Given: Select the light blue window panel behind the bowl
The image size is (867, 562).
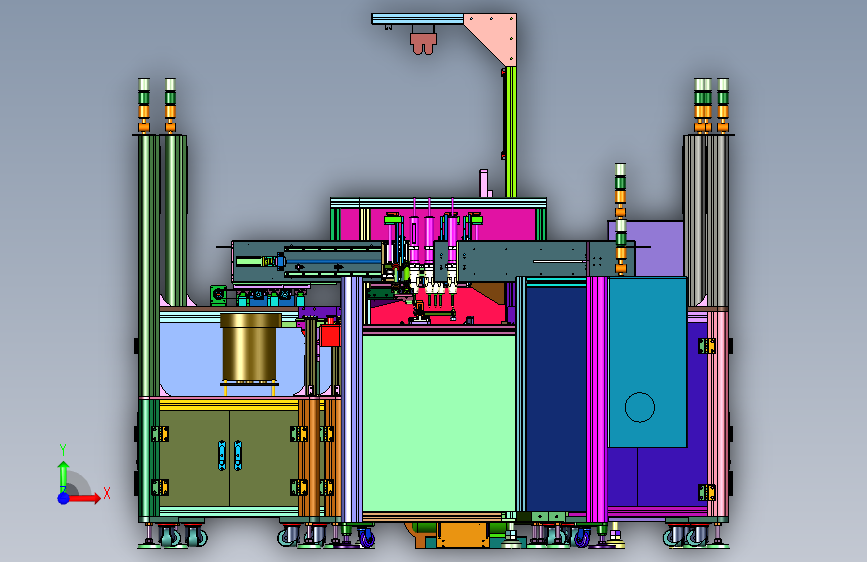Looking at the screenshot, I should coord(191,358).
